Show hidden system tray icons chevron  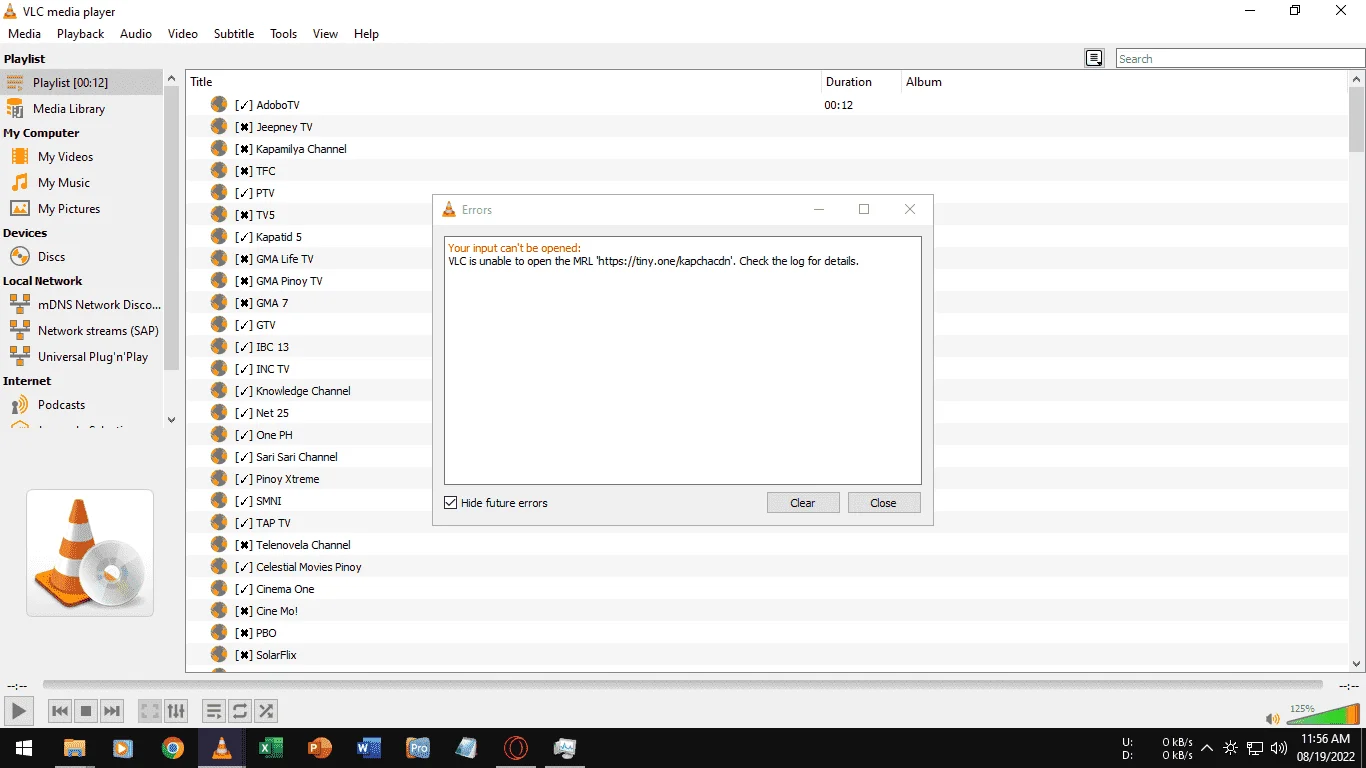(1207, 748)
